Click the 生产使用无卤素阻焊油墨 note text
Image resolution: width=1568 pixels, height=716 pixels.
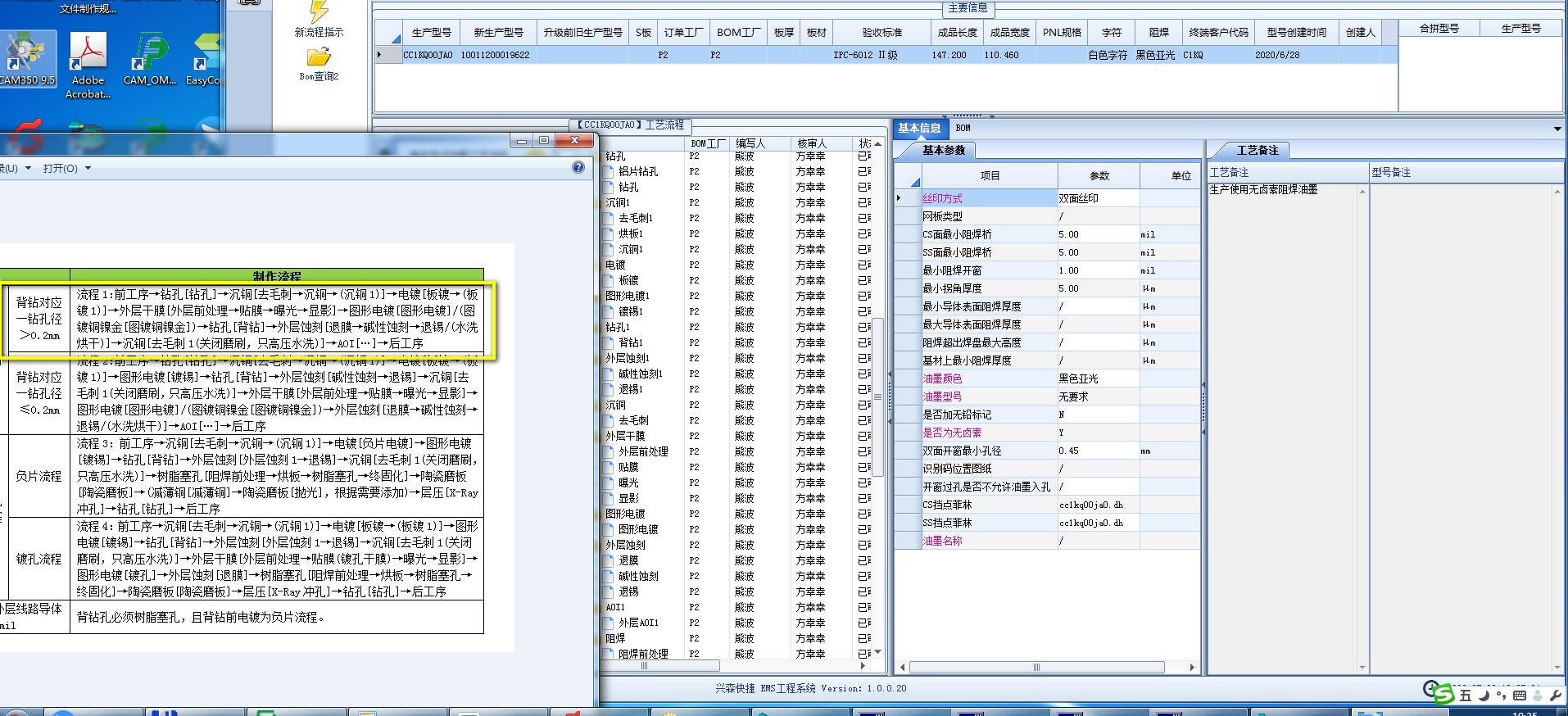(1263, 189)
